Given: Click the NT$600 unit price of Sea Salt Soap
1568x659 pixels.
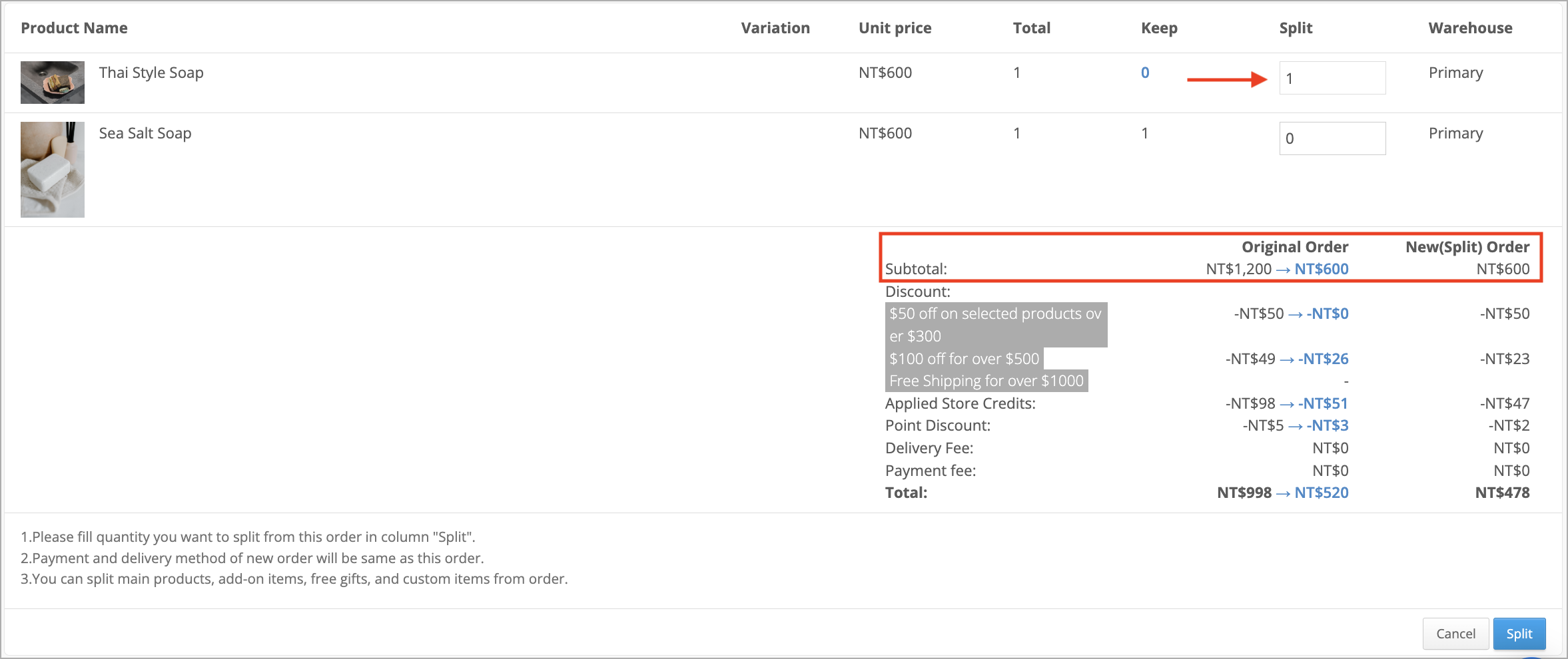Looking at the screenshot, I should 885,133.
